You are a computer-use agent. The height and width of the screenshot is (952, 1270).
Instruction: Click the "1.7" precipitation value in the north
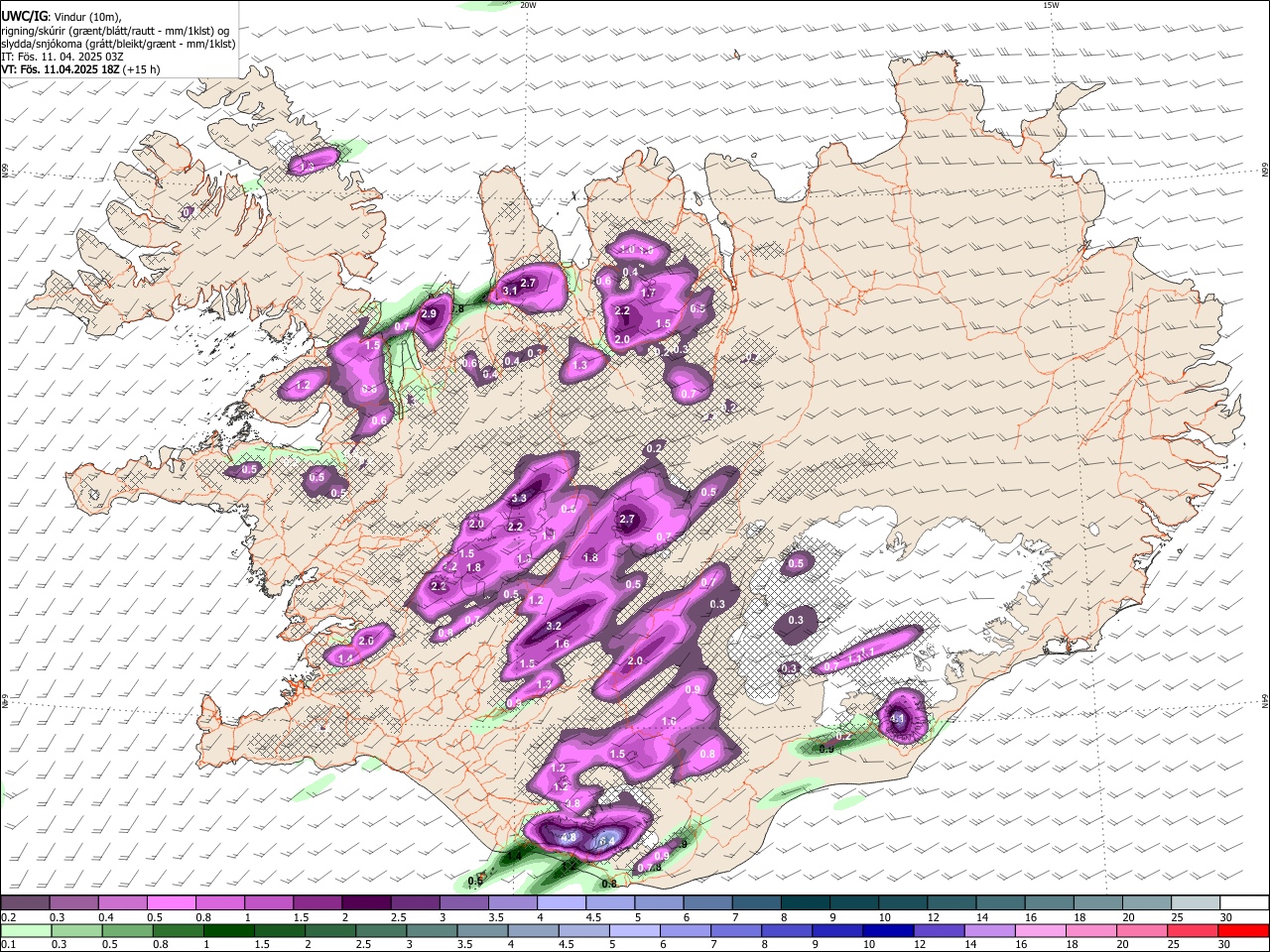[649, 294]
